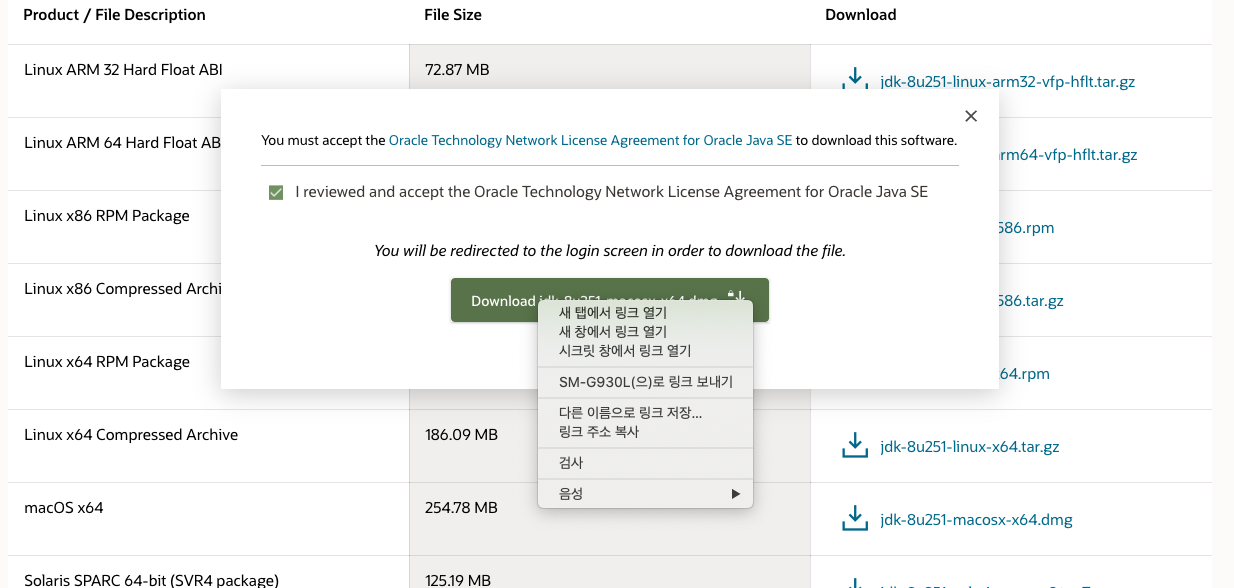The image size is (1234, 588).
Task: Open the jdk-8u251-linux-arm32-vfp-hflt.tar.gz link
Action: (x=1007, y=82)
